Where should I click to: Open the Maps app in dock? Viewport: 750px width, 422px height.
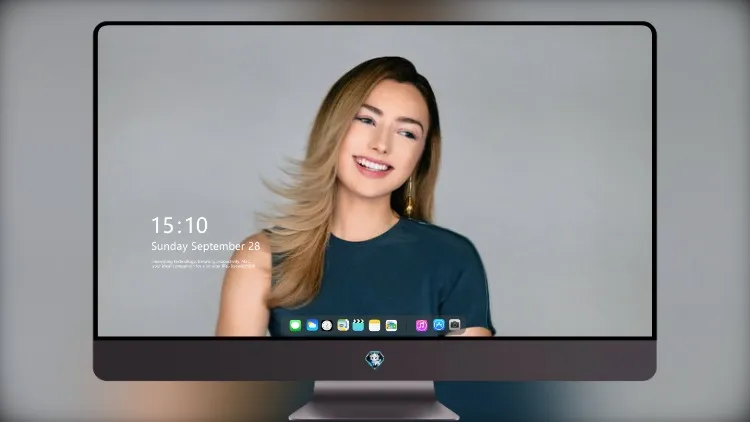[x=342, y=325]
